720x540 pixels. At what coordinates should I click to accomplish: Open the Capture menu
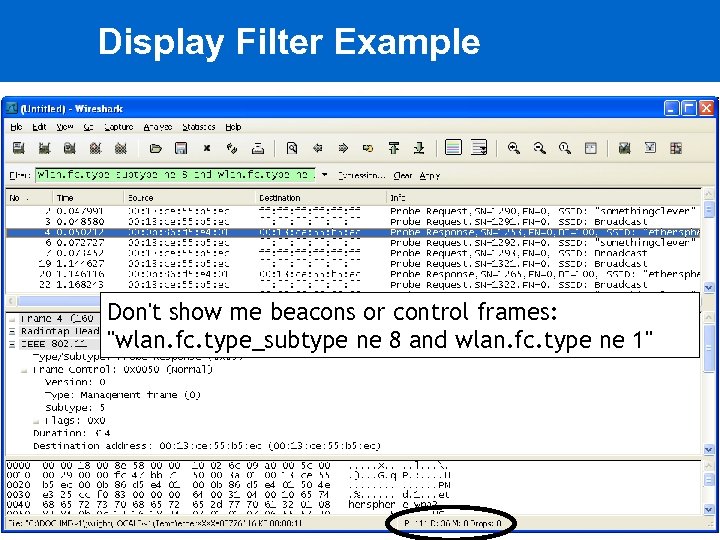[118, 127]
